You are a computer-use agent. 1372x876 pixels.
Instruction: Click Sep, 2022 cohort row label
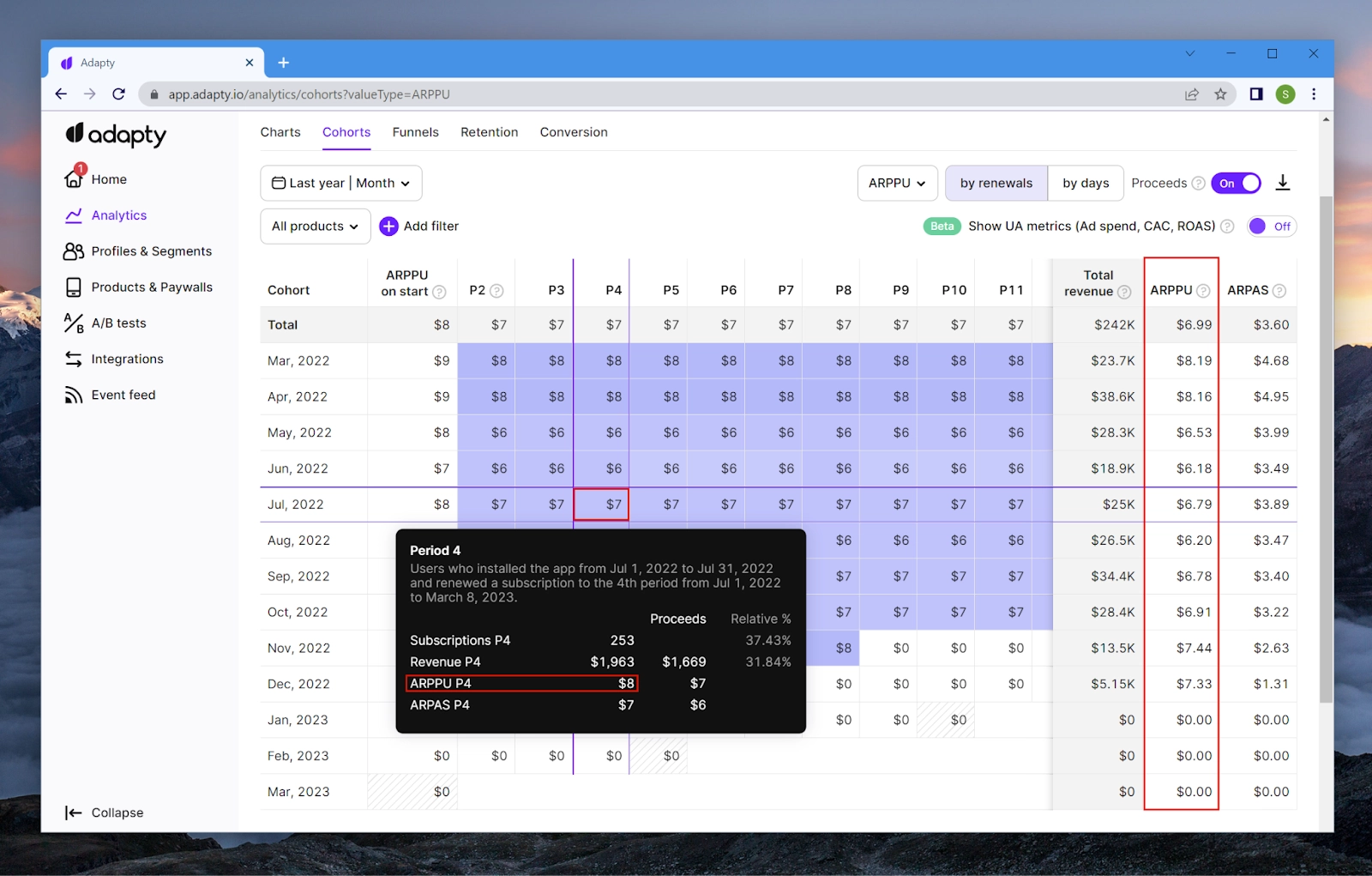pos(298,577)
